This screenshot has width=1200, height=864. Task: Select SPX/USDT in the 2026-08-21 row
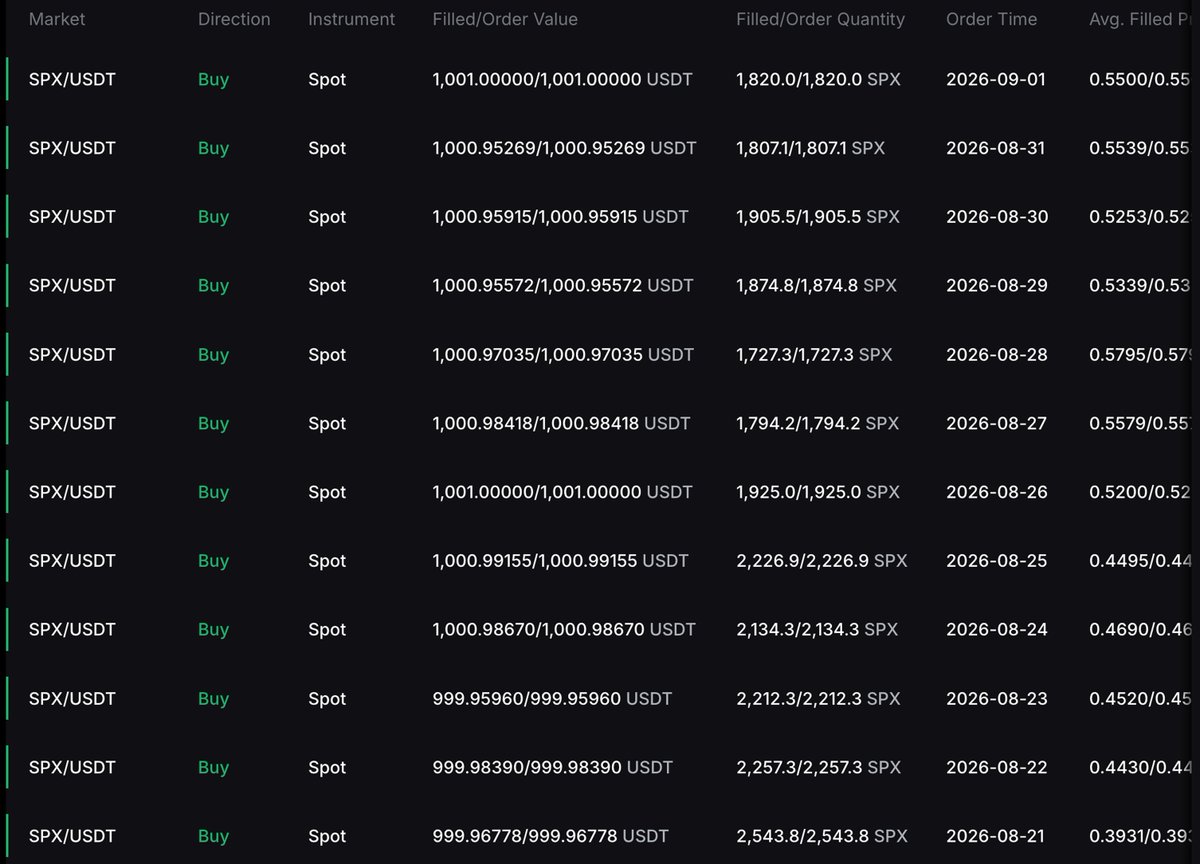point(72,836)
